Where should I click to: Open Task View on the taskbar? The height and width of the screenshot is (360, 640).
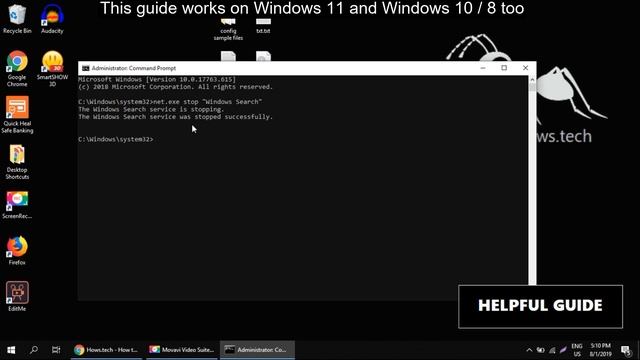pyautogui.click(x=56, y=350)
